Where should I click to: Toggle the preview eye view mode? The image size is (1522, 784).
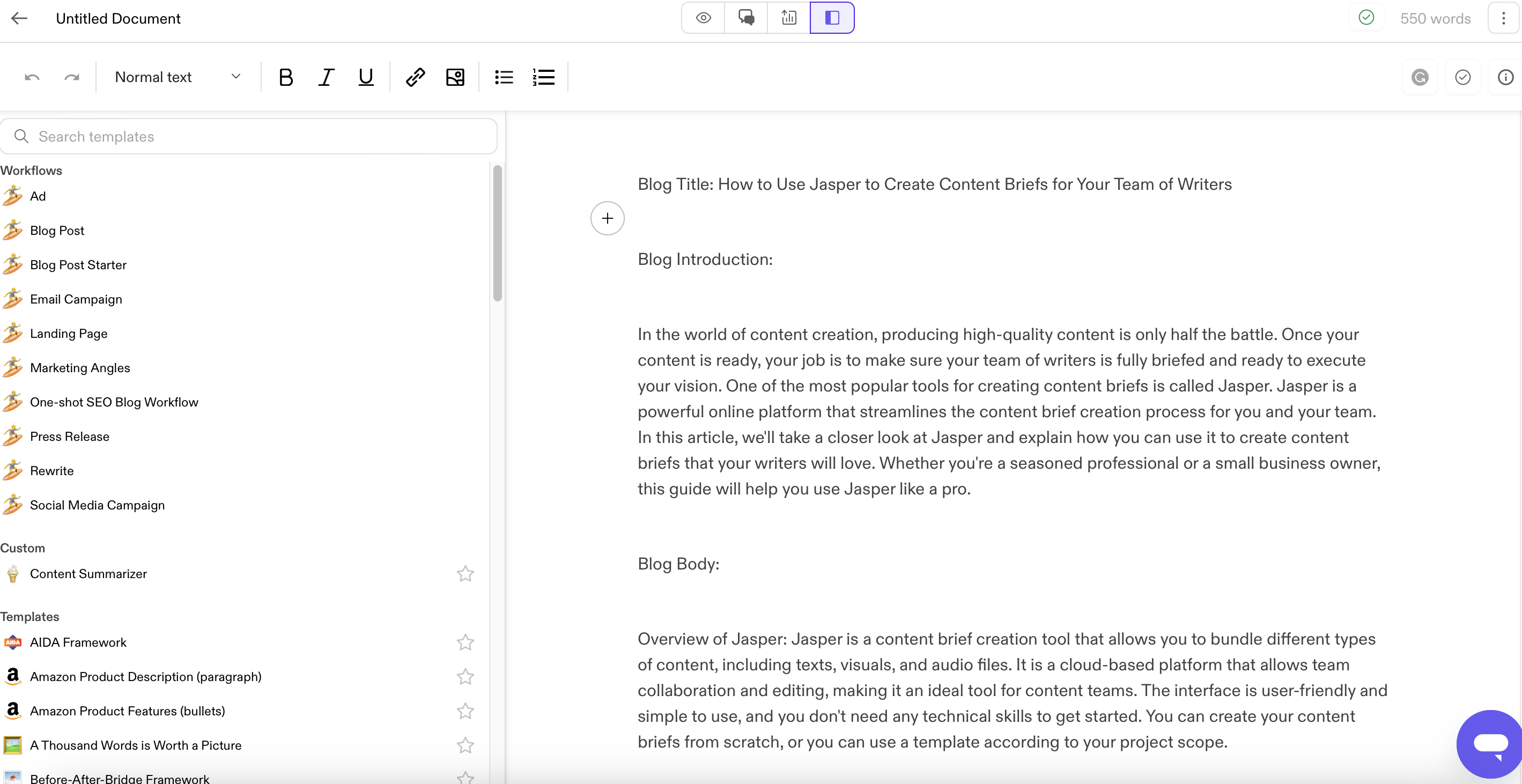(x=703, y=18)
